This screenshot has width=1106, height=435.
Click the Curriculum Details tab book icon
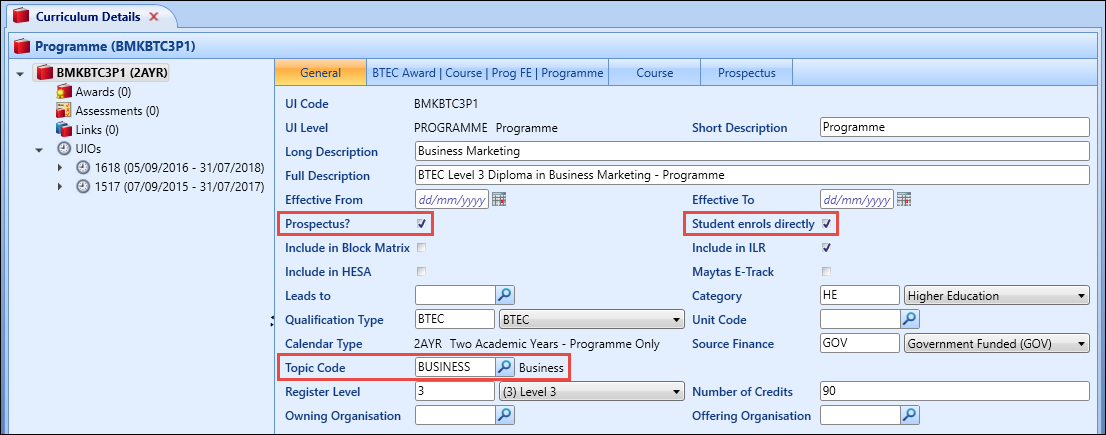coord(22,16)
